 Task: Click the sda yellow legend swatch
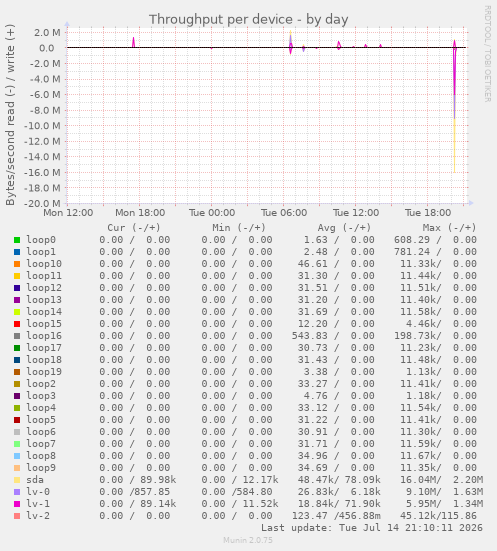click(x=17, y=480)
